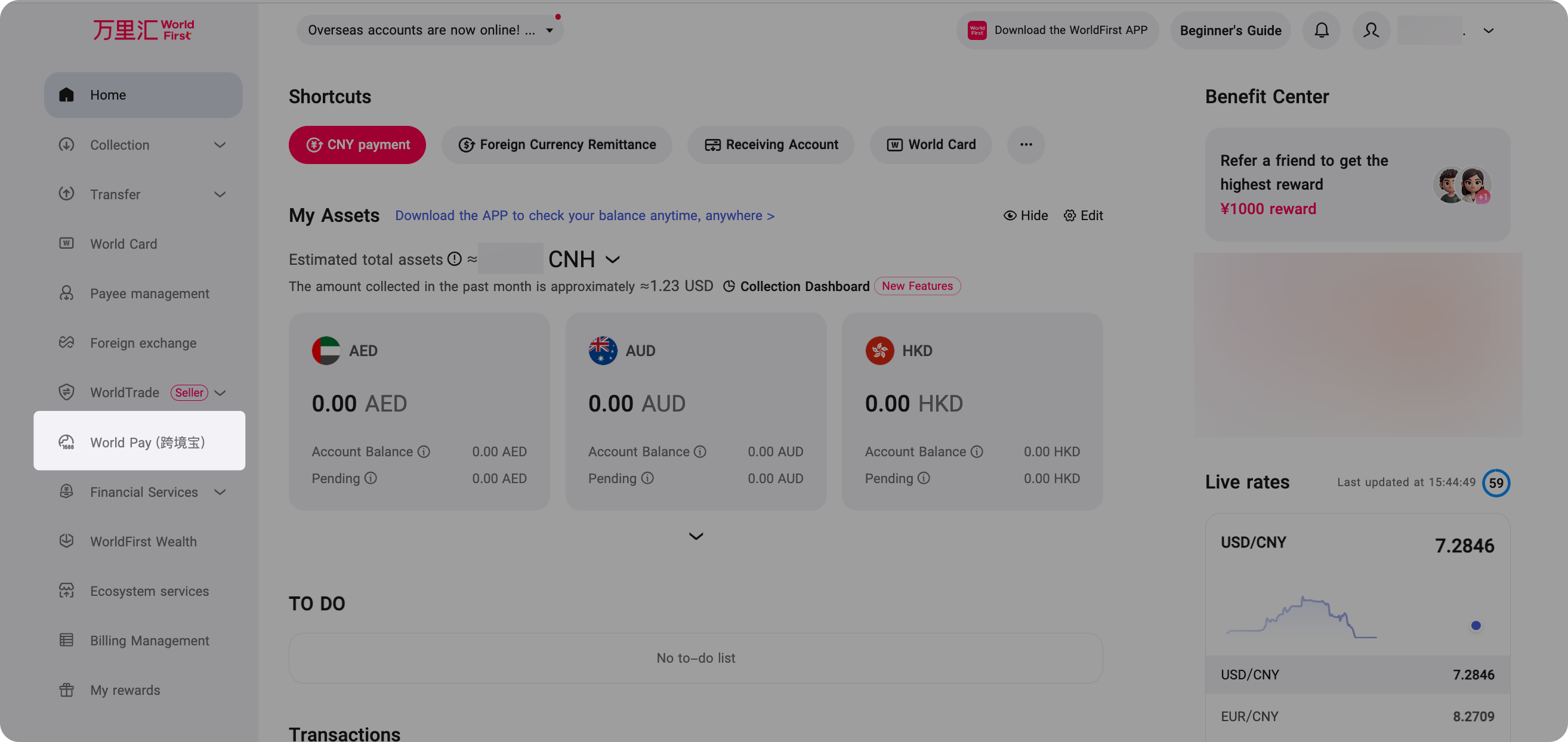Go to Foreign exchange in sidebar
Image resolution: width=1568 pixels, height=742 pixels.
(143, 343)
